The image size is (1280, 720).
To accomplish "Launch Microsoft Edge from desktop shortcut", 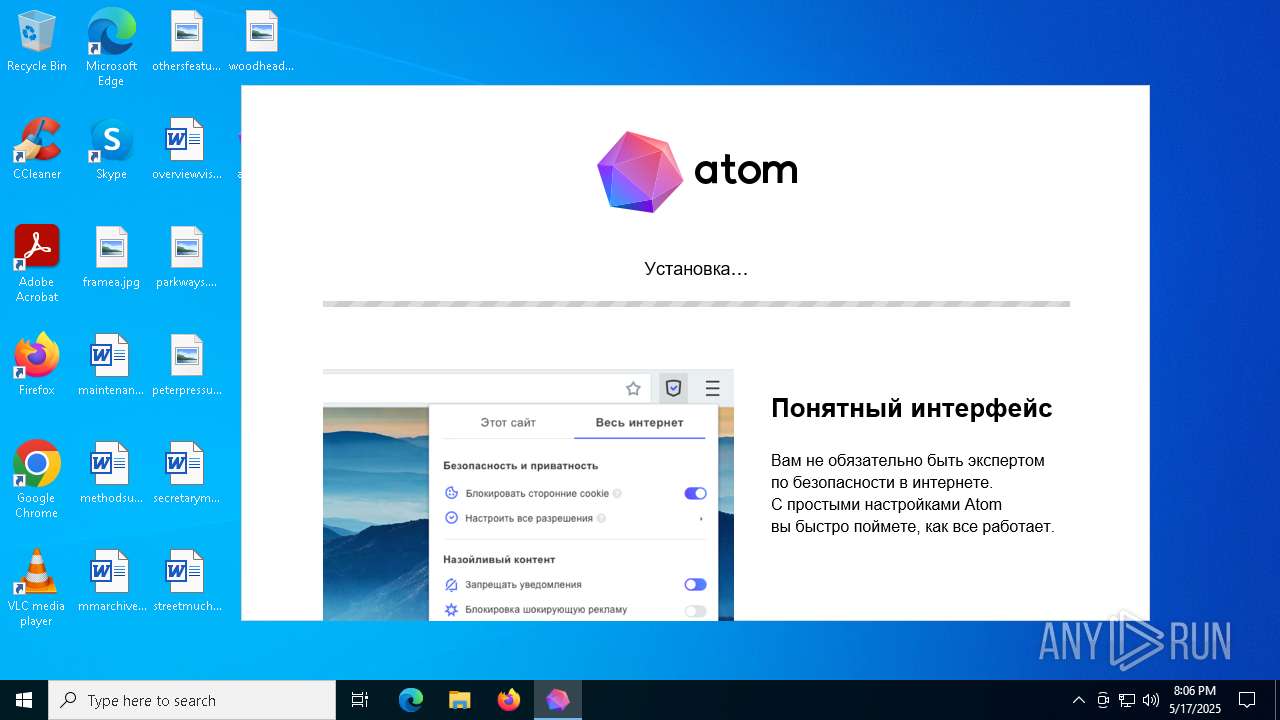I will point(111,48).
